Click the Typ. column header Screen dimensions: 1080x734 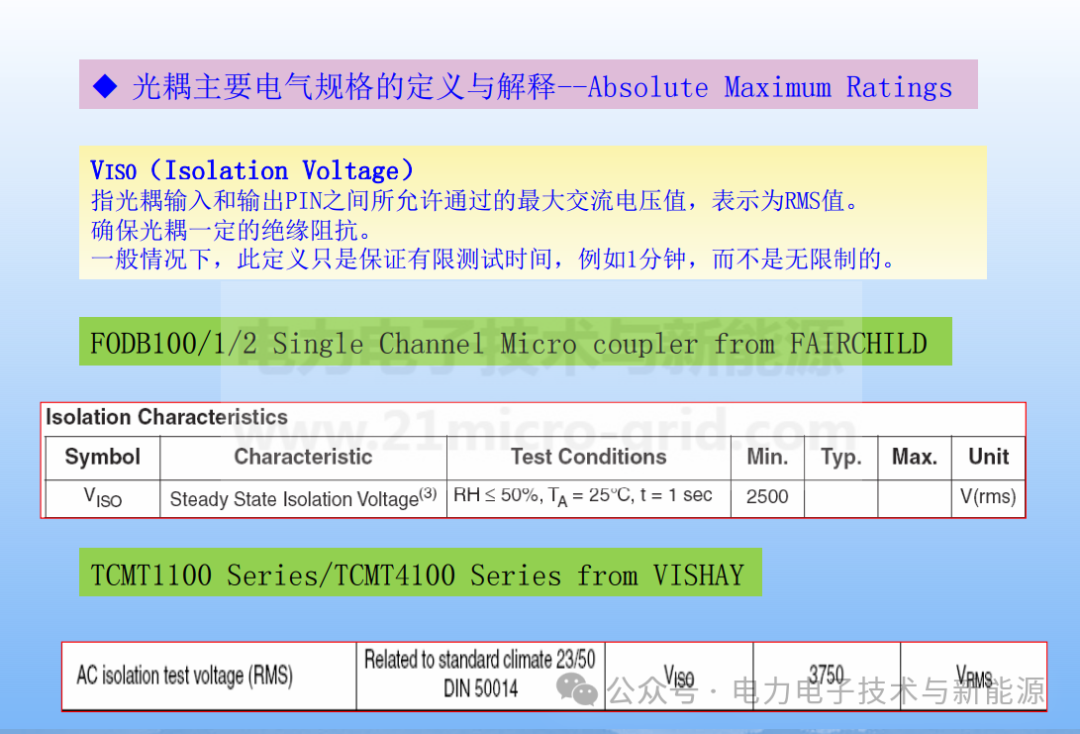[x=841, y=457]
